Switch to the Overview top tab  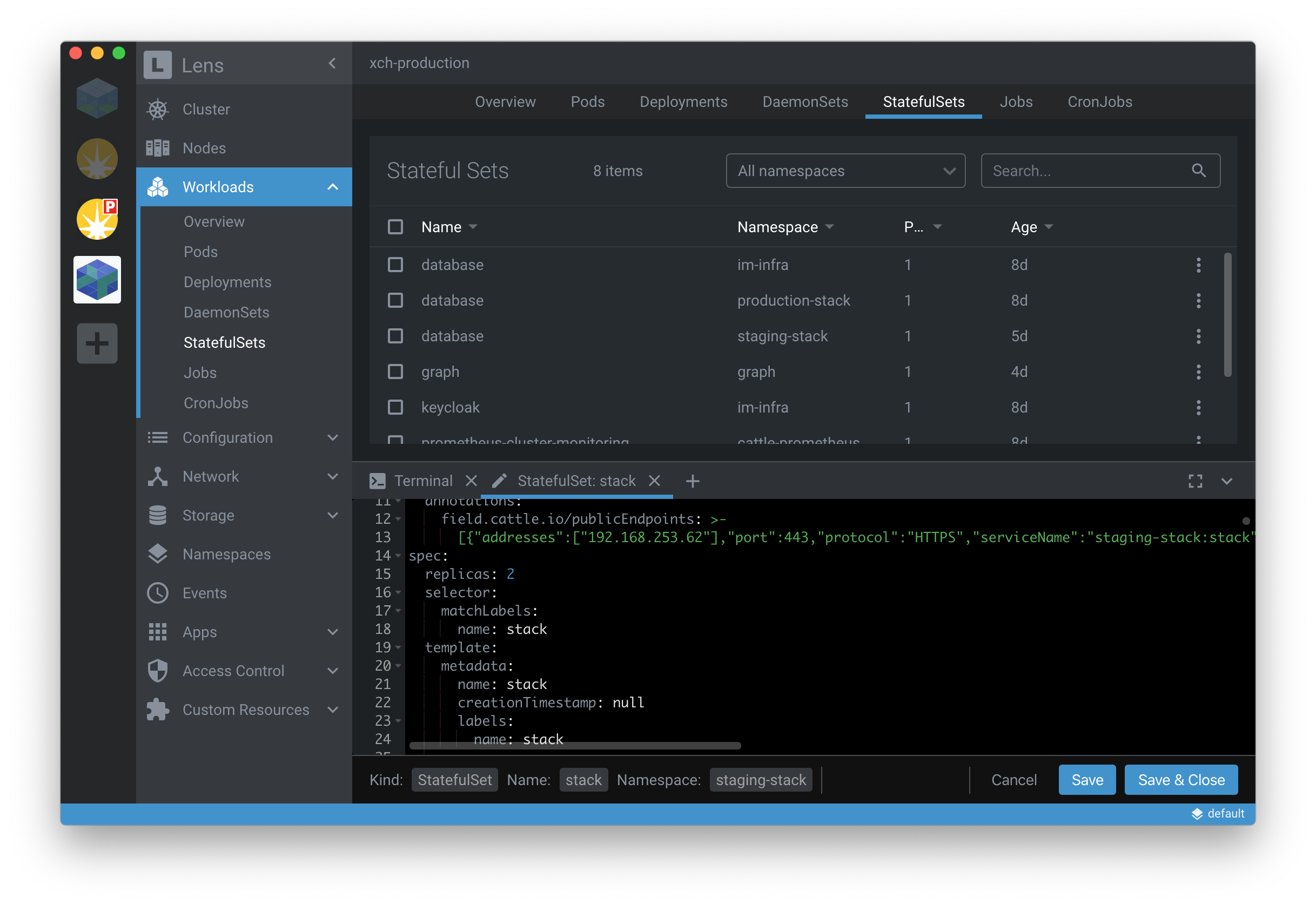click(x=505, y=102)
